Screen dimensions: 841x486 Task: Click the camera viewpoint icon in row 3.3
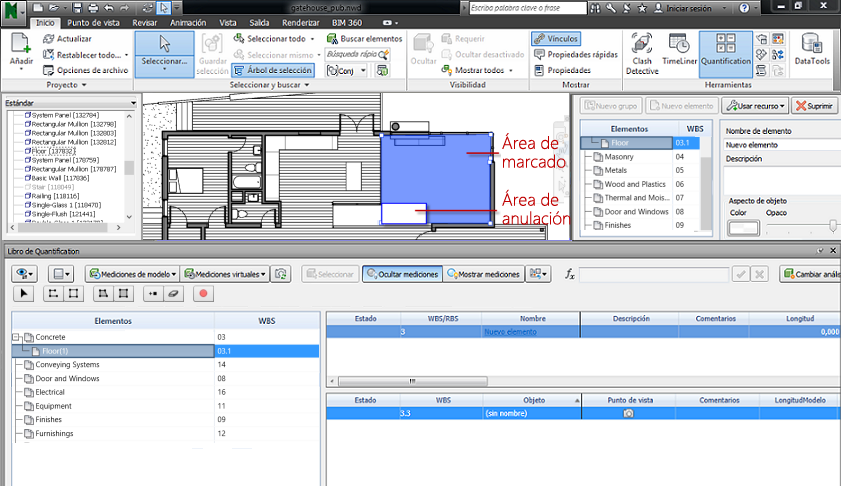628,414
